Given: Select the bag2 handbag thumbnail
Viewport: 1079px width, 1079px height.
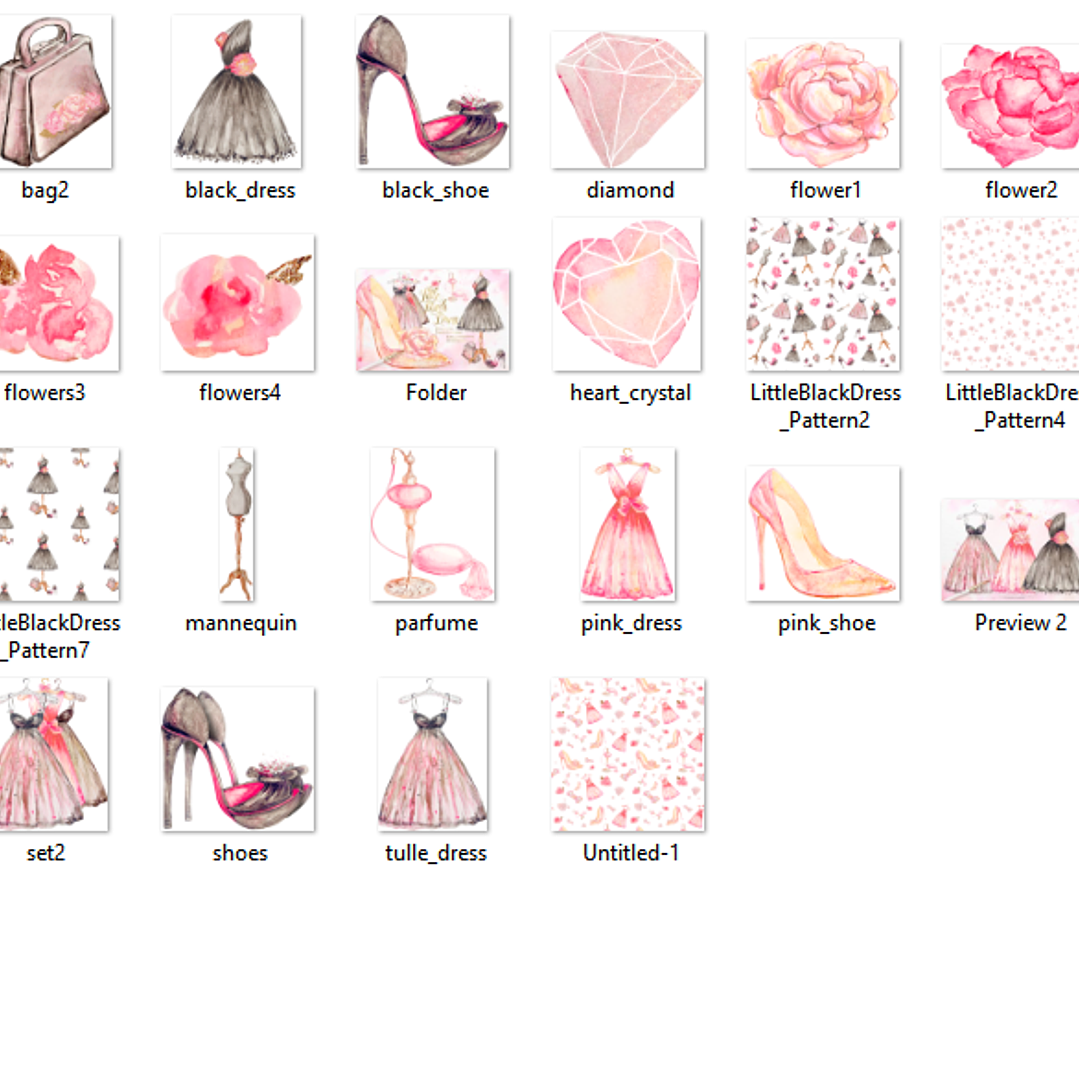Looking at the screenshot, I should click(x=50, y=93).
